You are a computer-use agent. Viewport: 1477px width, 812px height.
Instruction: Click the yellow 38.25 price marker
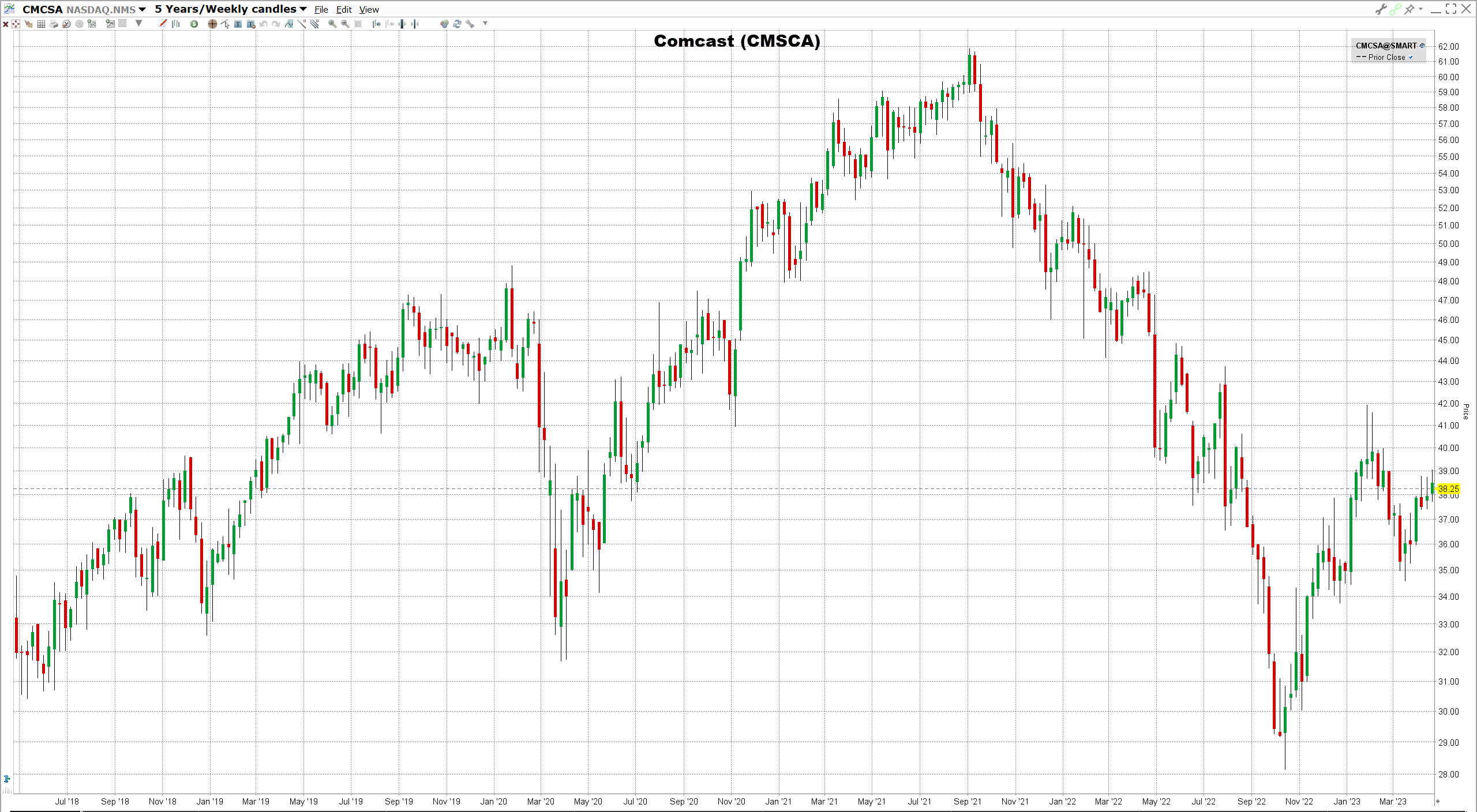point(1448,489)
